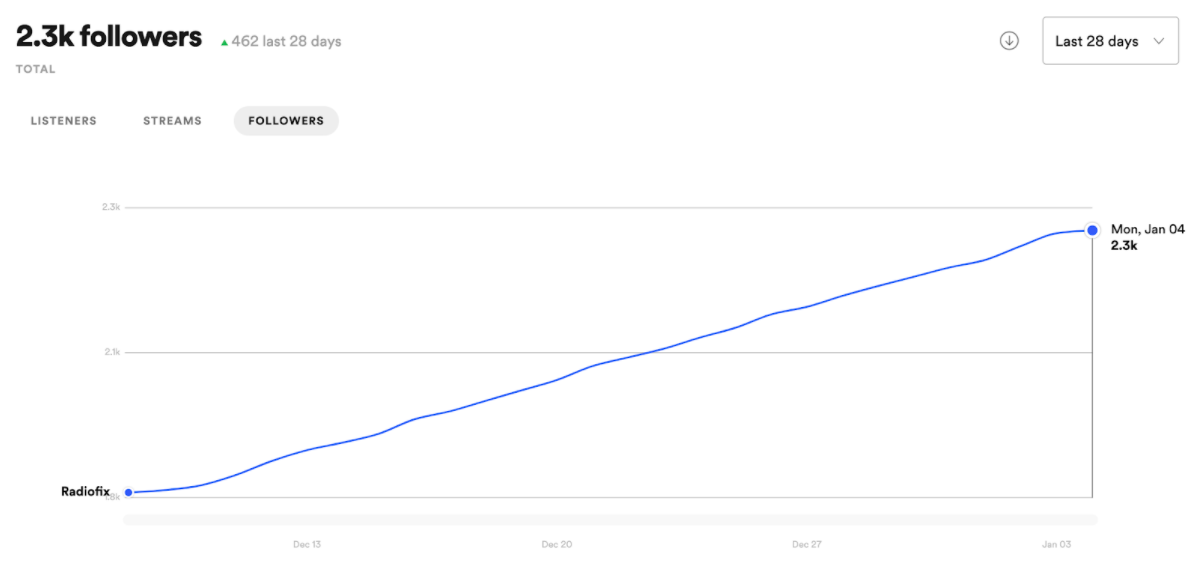This screenshot has width=1198, height=568.
Task: Expand the date range chevron arrow
Action: tap(1158, 41)
